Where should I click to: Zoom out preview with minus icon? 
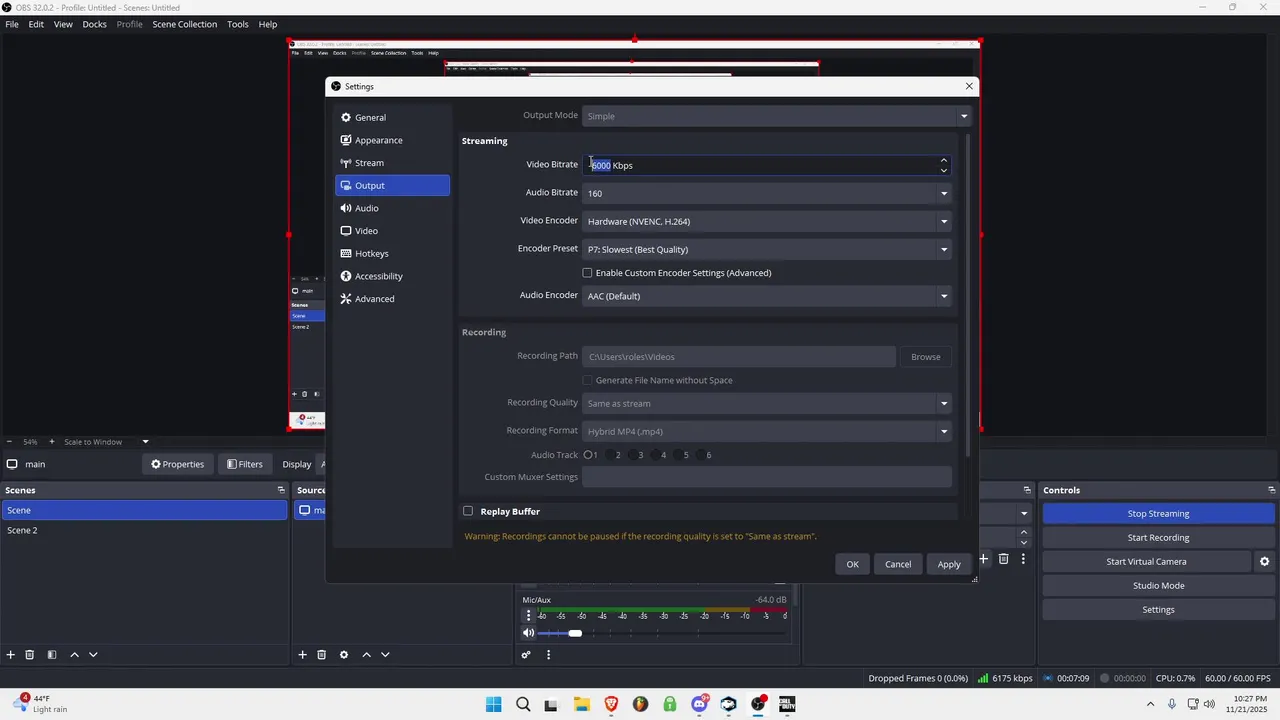point(9,442)
